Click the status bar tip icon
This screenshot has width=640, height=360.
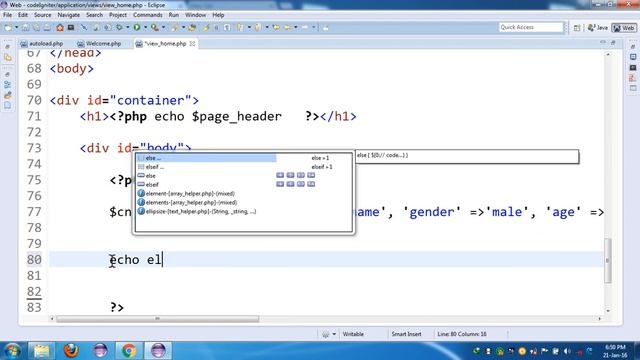coord(325,334)
